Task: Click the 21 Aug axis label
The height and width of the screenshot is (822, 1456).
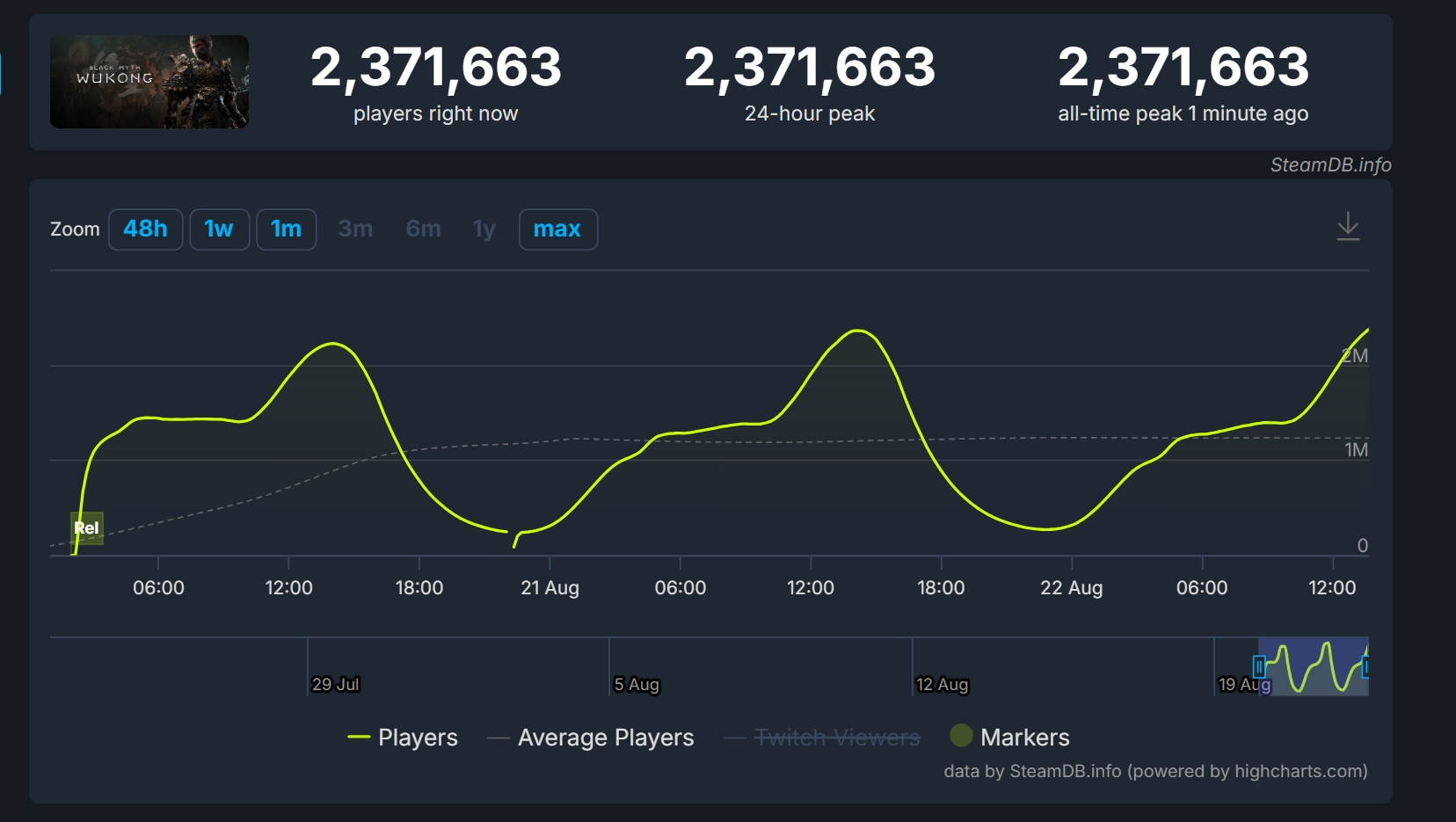Action: (550, 587)
